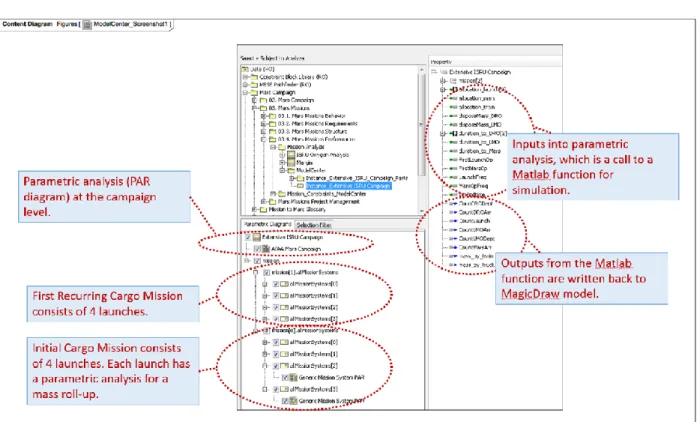Screen dimensions: 700x422
Task: Expand the duration_to_LMO array property
Action: [442, 134]
